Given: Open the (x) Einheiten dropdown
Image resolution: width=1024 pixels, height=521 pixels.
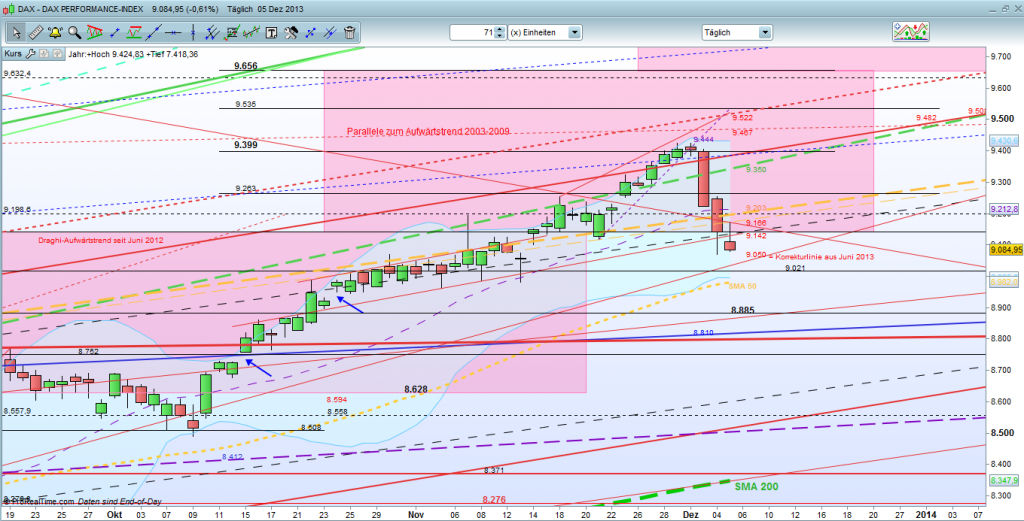Looking at the screenshot, I should [575, 32].
